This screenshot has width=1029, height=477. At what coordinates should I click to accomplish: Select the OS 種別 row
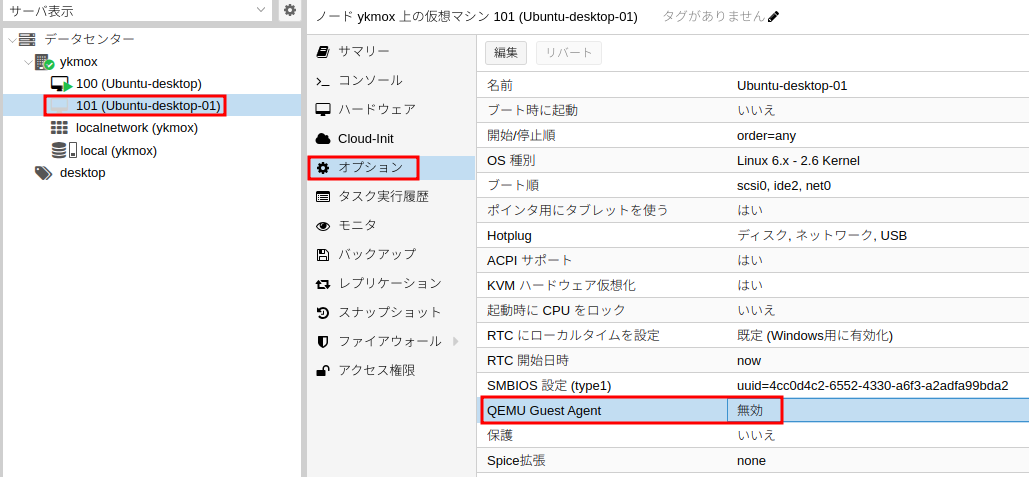(x=753, y=160)
